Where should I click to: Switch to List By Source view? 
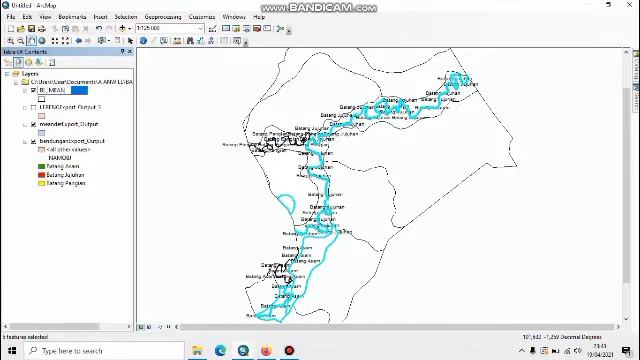18,62
